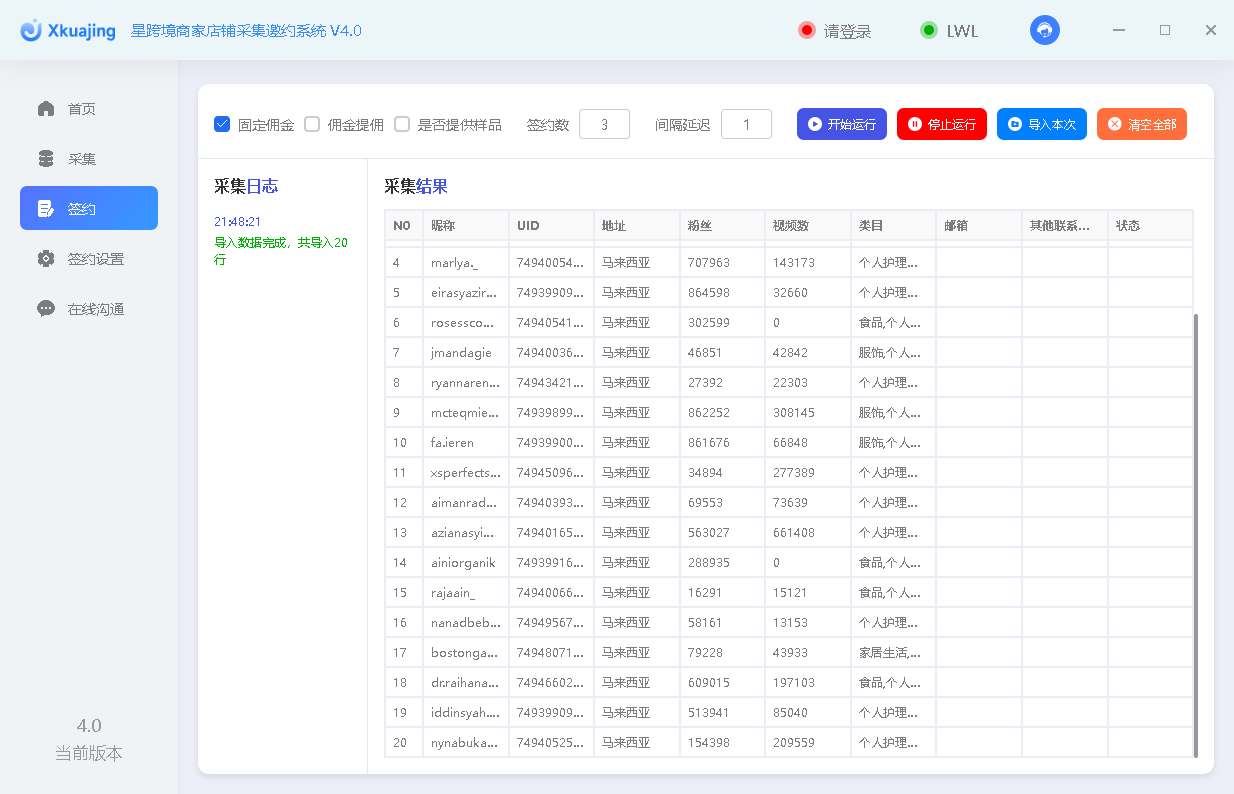Click follower count 864598
This screenshot has width=1234, height=794.
709,293
